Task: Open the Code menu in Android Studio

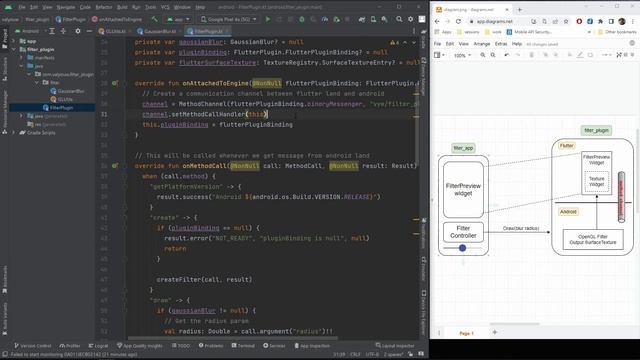Action: pos(85,7)
